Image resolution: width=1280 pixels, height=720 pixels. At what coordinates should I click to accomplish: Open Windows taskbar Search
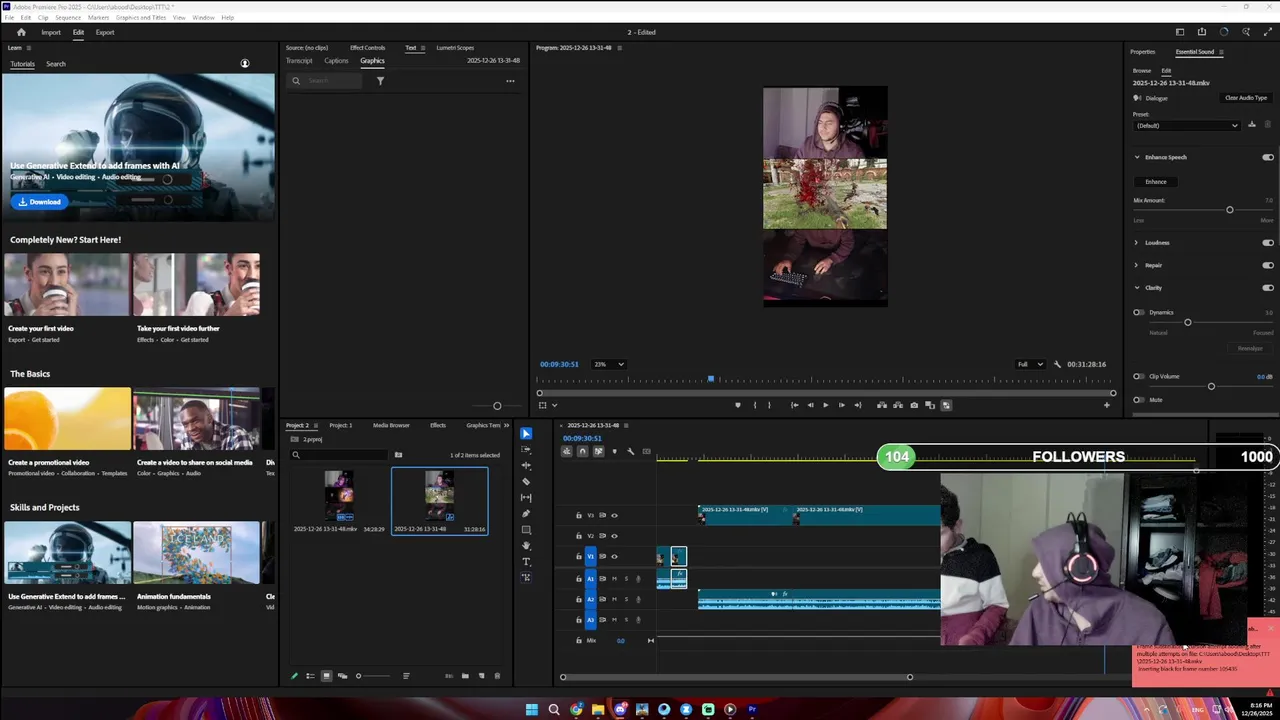[x=554, y=710]
